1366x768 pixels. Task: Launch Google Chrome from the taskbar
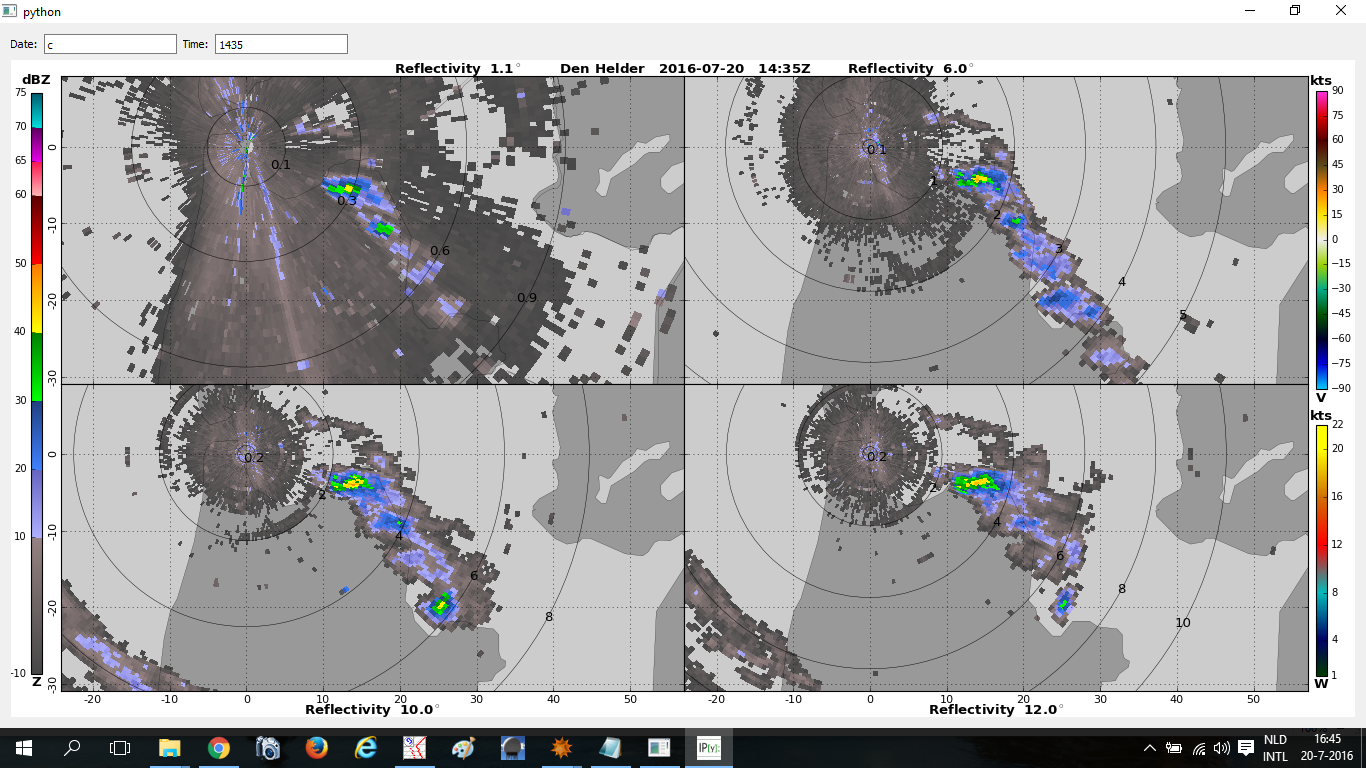tap(218, 747)
